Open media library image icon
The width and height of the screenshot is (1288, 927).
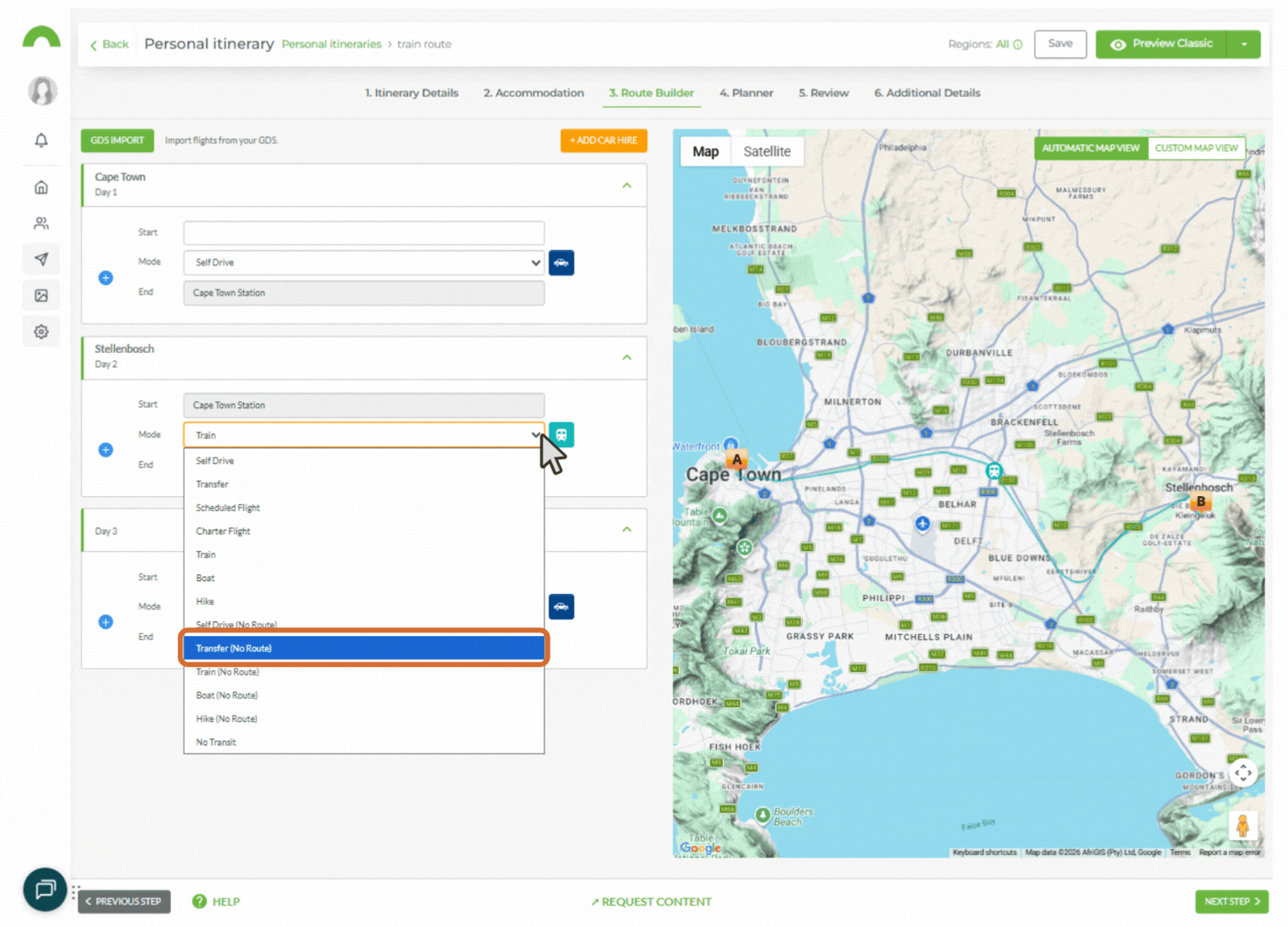click(x=41, y=295)
